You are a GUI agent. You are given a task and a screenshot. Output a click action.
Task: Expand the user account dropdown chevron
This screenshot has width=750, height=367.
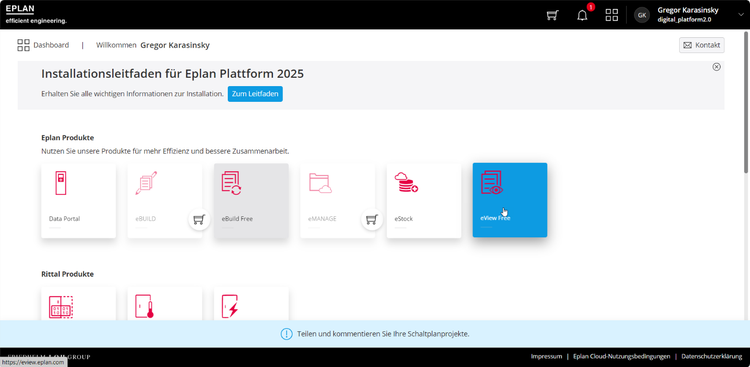[x=741, y=15]
